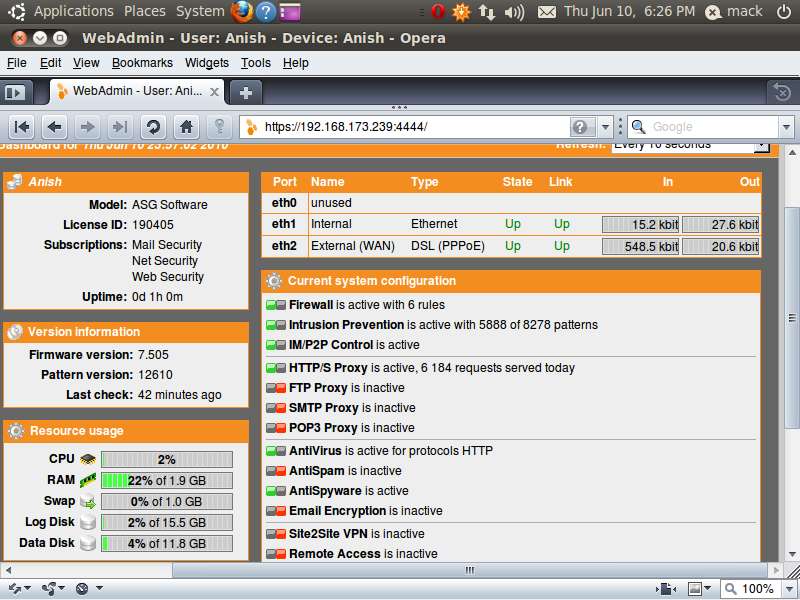This screenshot has width=800, height=600.
Task: Click the Site2Site VPN link
Action: [x=328, y=534]
